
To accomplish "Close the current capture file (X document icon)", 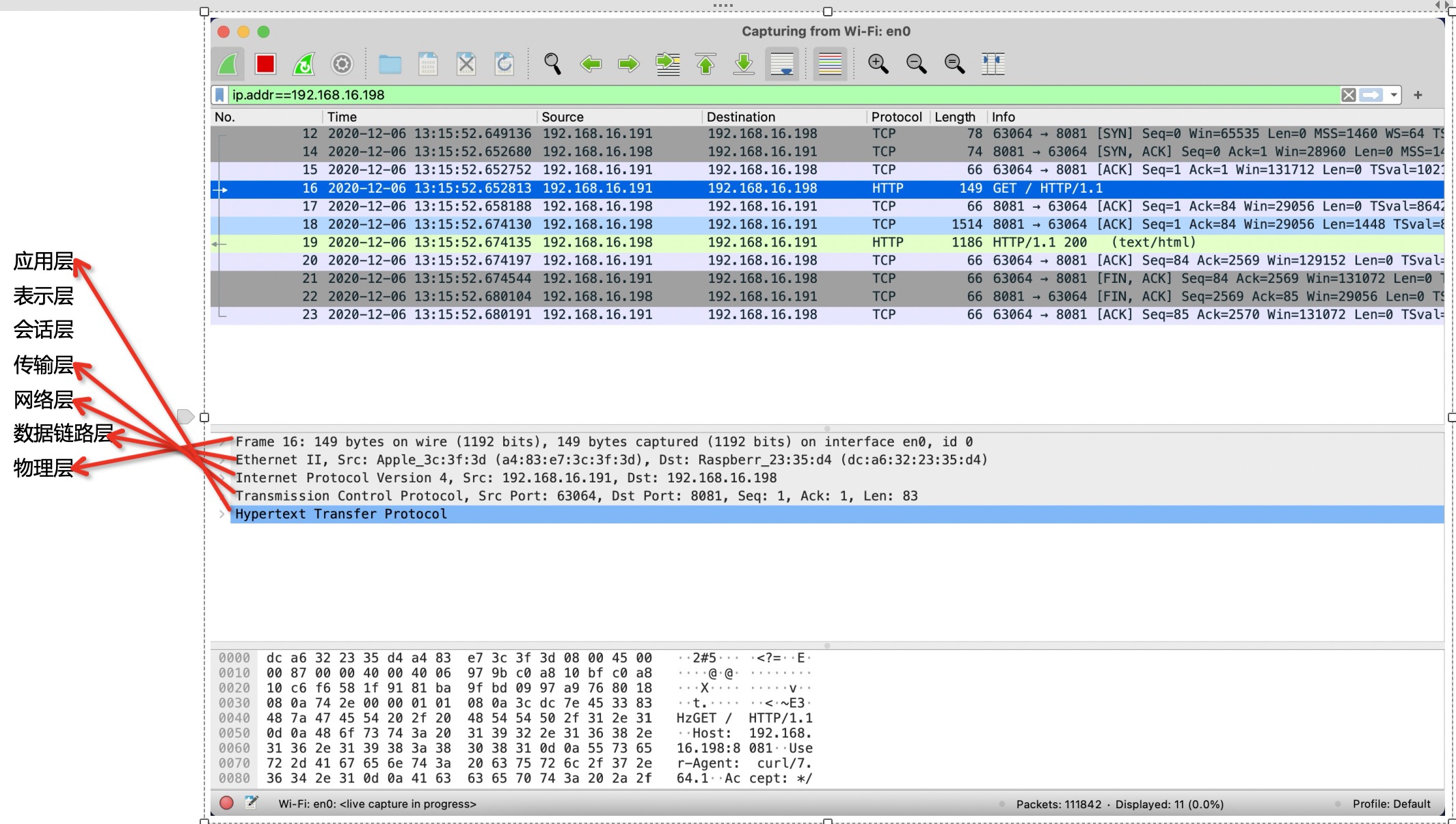I will coord(466,64).
